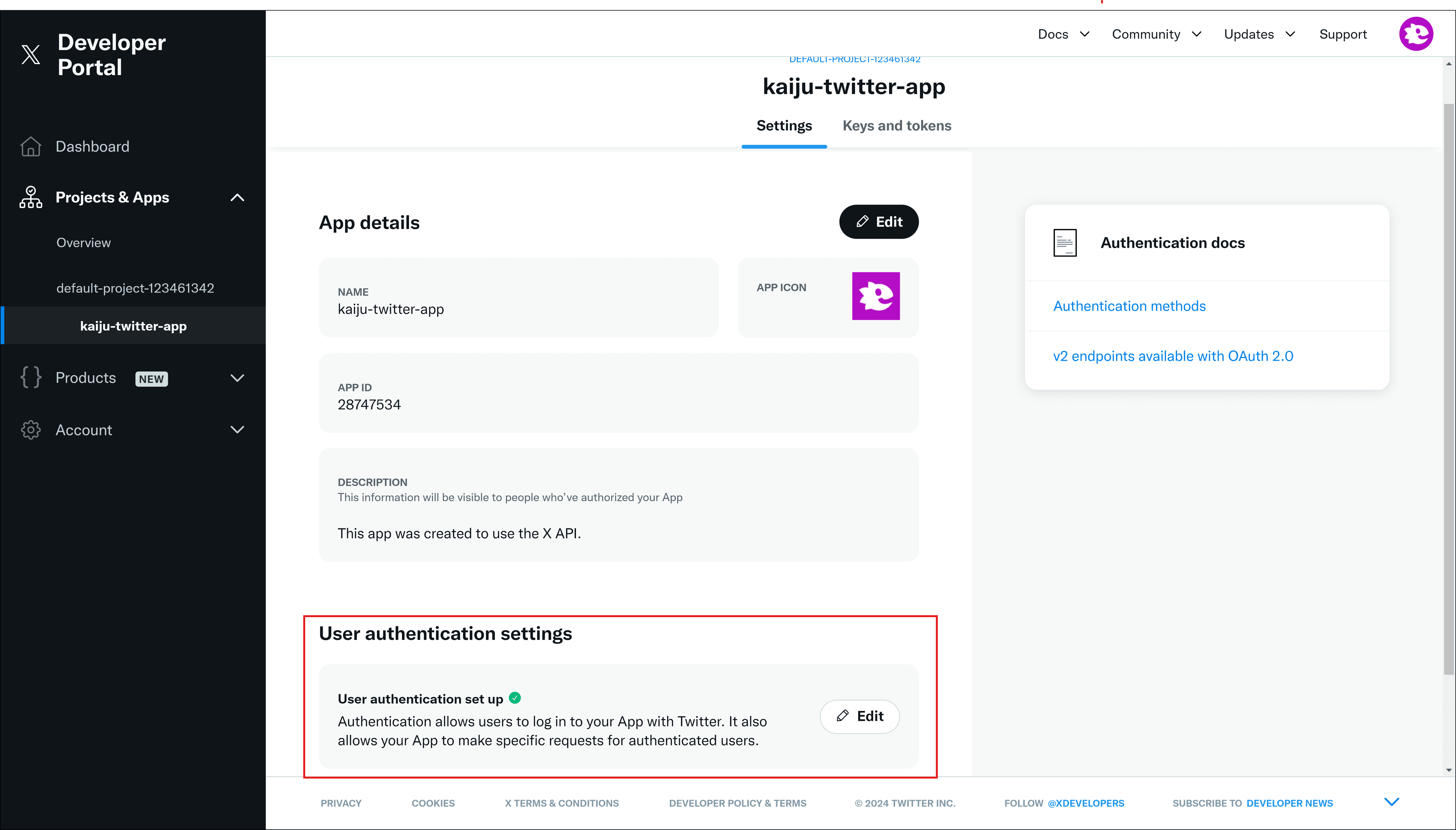This screenshot has height=830, width=1456.
Task: Select kaiju-twitter-app in the sidebar
Action: point(133,326)
